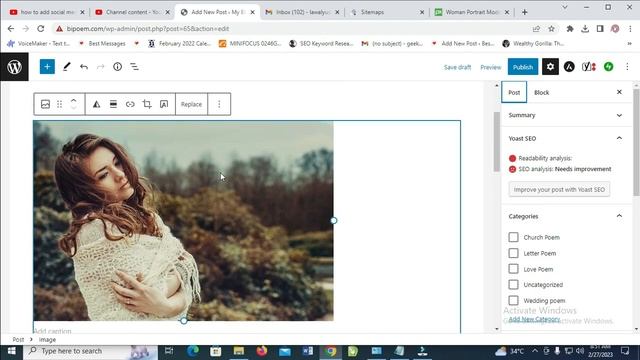640x360 pixels.
Task: Switch to the Channel content YouTube tab
Action: pos(132,12)
